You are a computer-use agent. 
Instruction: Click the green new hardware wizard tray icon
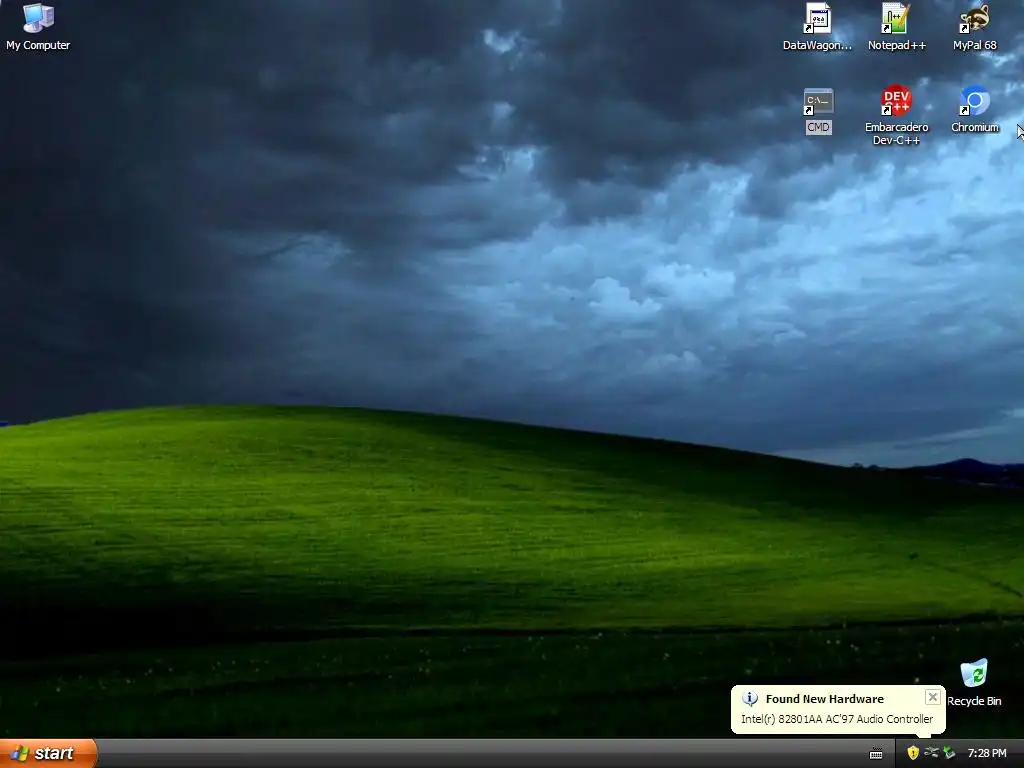(x=949, y=753)
